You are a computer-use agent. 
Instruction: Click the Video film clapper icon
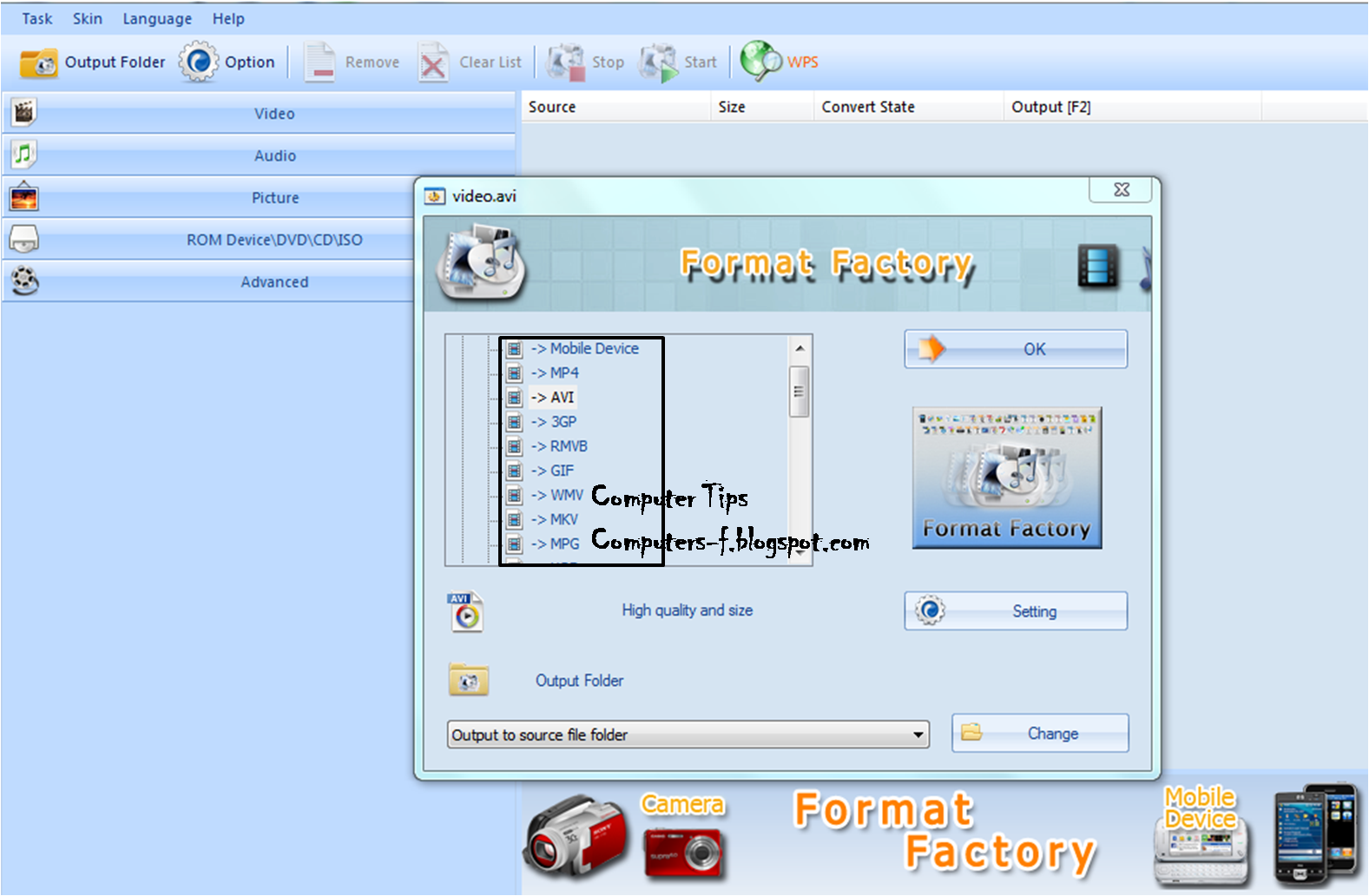[24, 112]
